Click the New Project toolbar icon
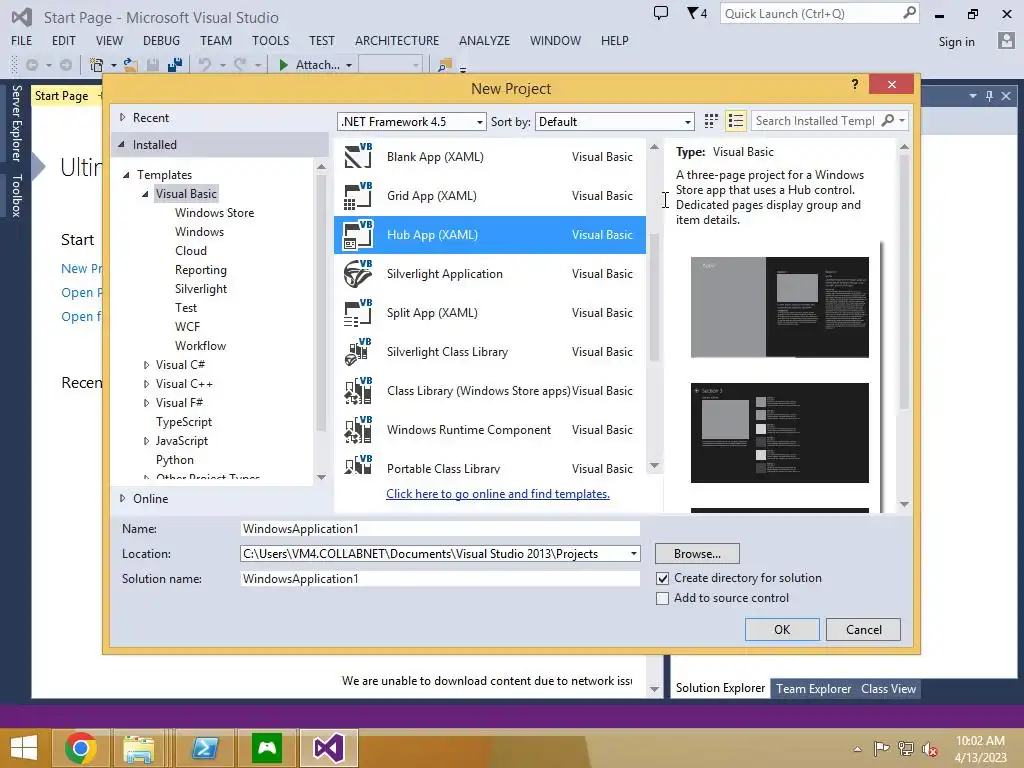 pos(97,65)
